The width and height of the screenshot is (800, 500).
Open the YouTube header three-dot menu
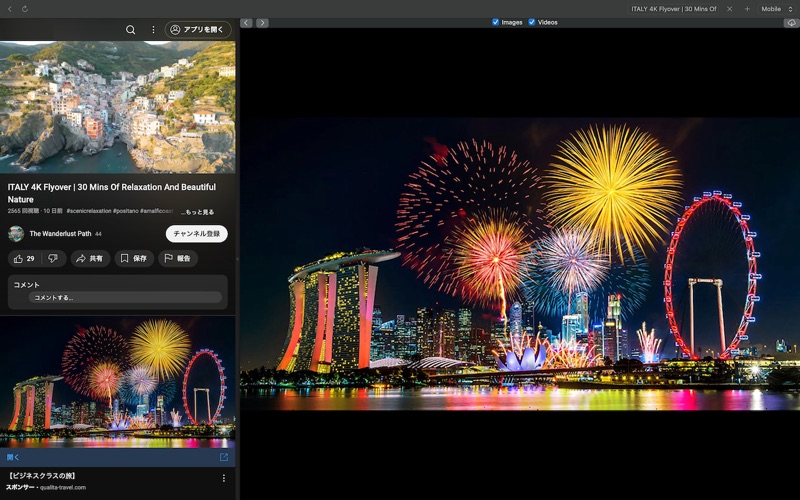tap(153, 30)
